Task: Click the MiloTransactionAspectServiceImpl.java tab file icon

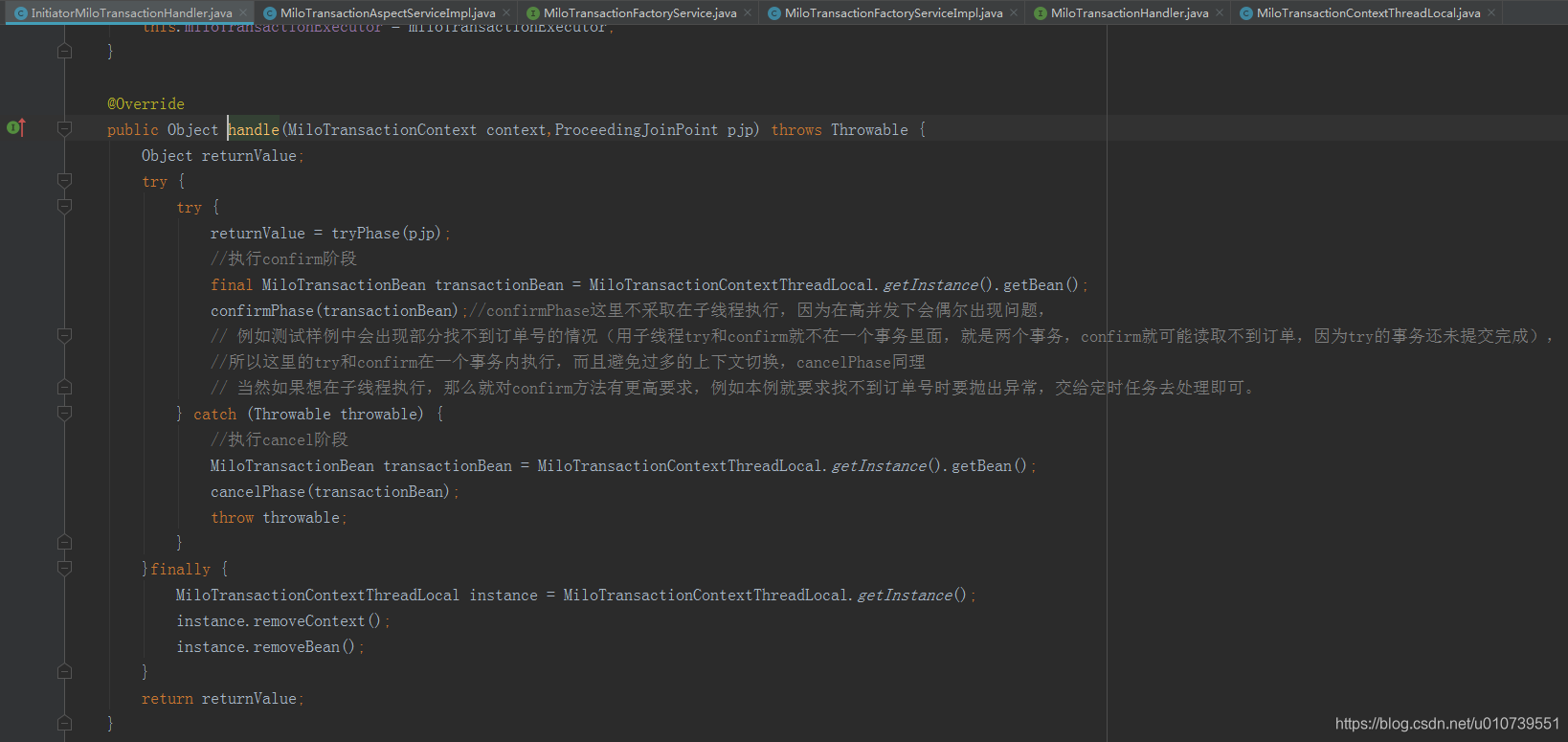Action: pos(270,13)
